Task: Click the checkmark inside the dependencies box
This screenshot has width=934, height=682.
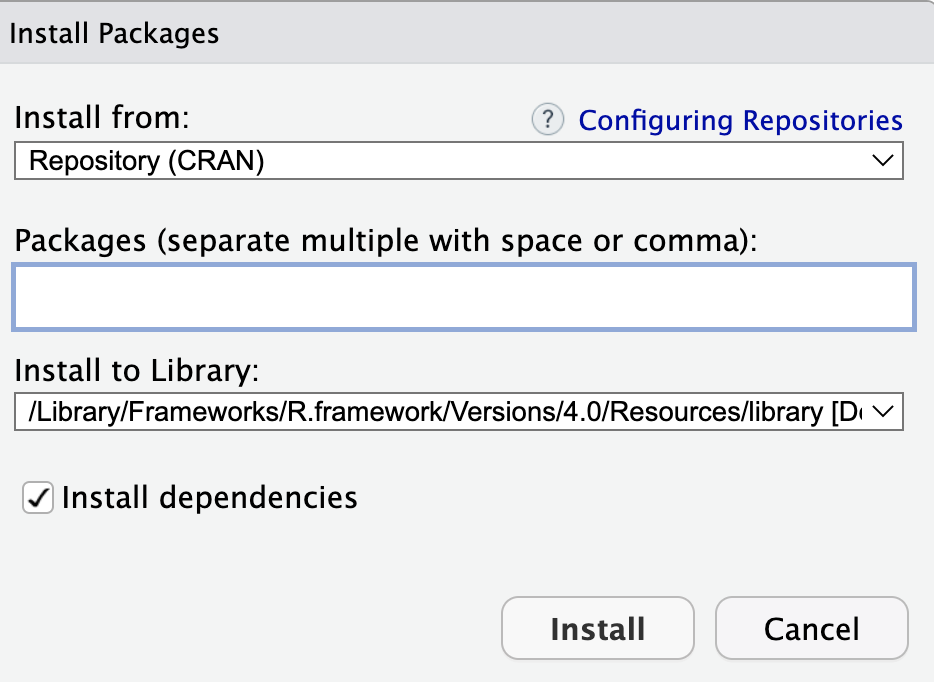Action: point(38,497)
